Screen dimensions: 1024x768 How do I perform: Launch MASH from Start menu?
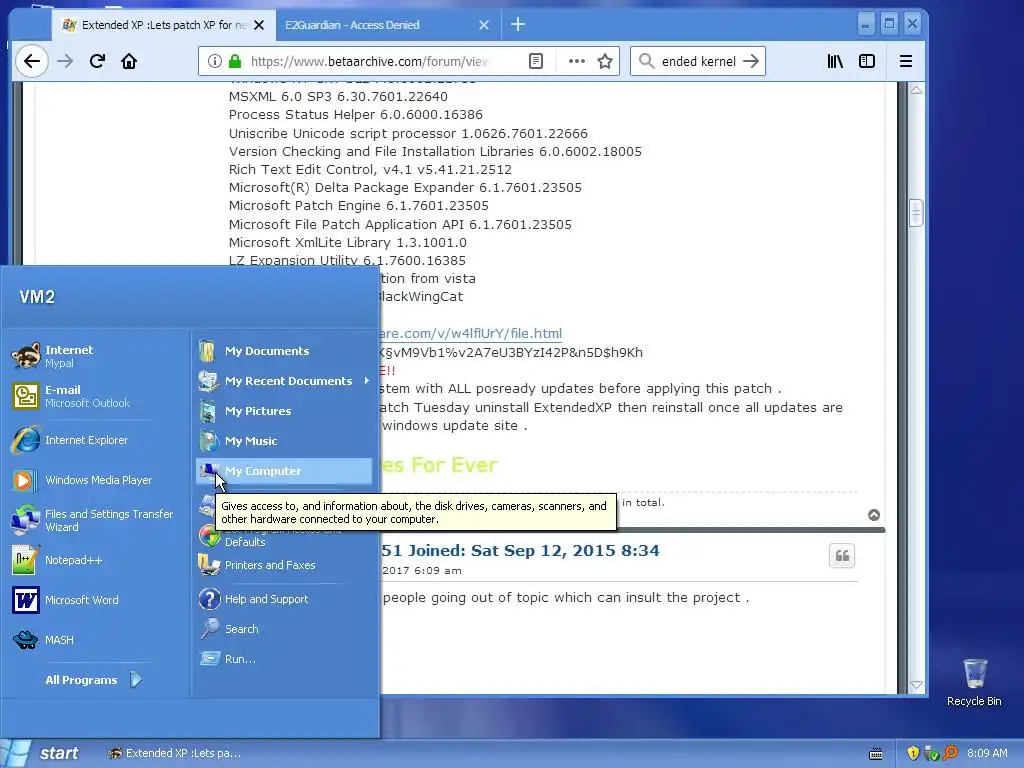tap(42, 640)
